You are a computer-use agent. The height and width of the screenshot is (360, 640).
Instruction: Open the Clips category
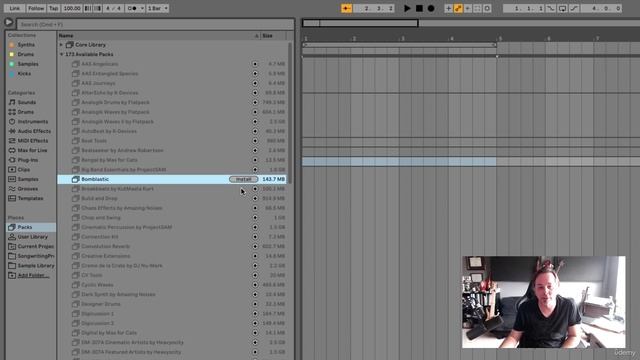click(x=24, y=169)
